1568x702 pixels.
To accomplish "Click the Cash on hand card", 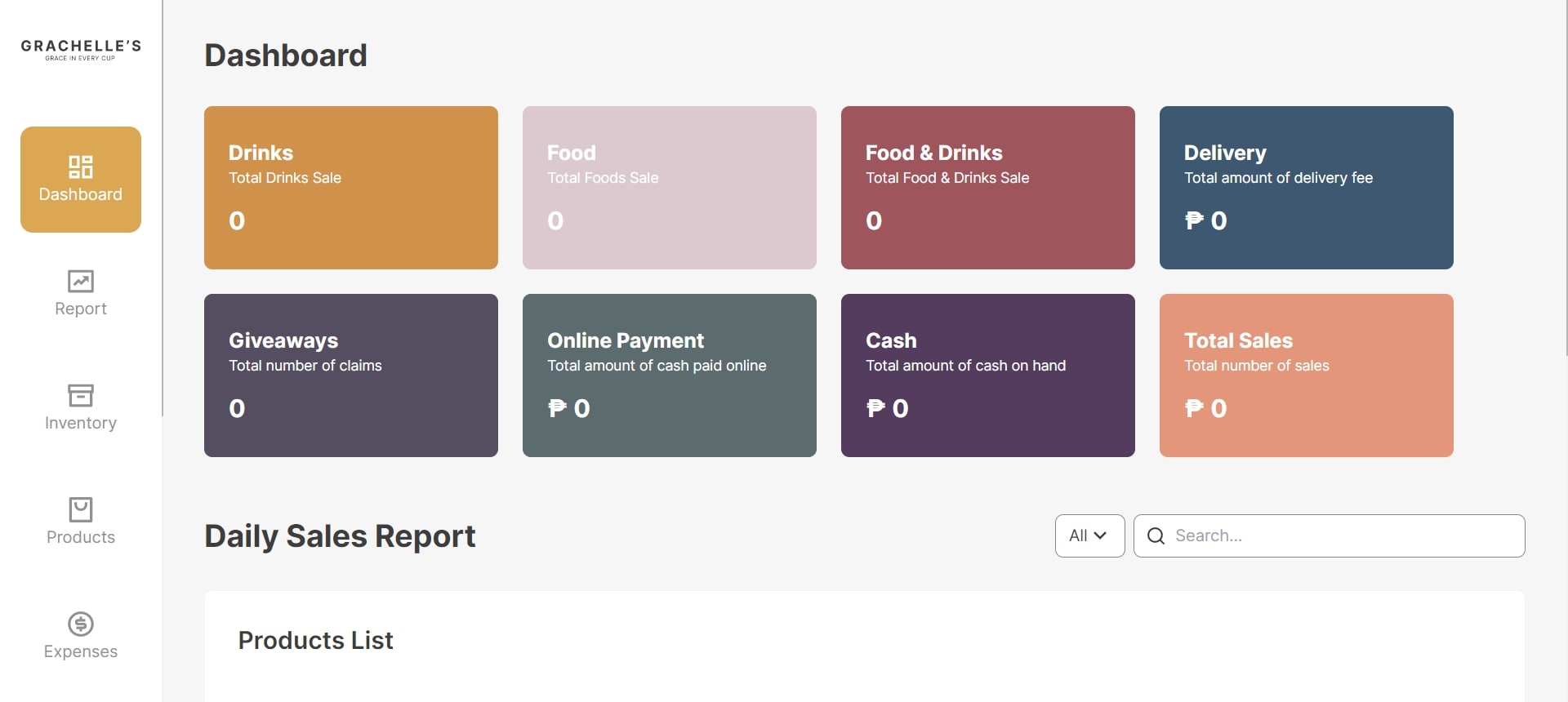I will coord(988,375).
